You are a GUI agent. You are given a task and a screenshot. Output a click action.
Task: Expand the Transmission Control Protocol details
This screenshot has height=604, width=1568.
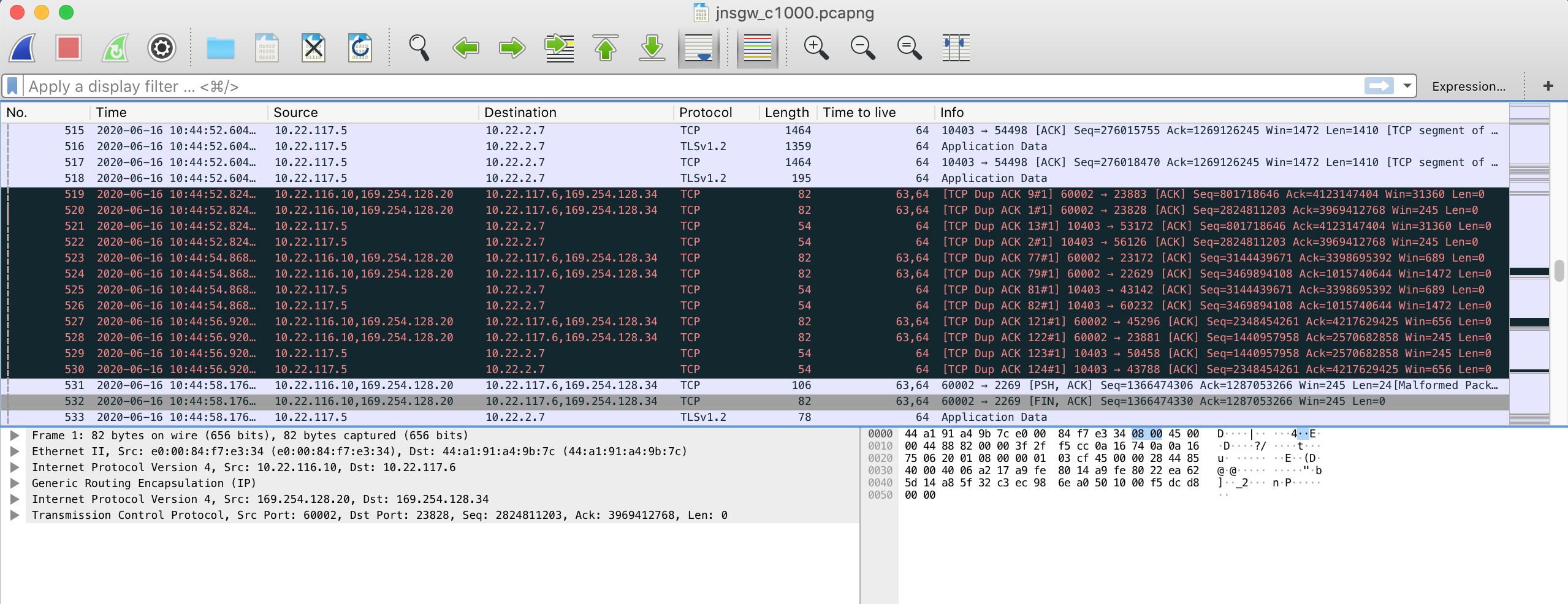[14, 515]
